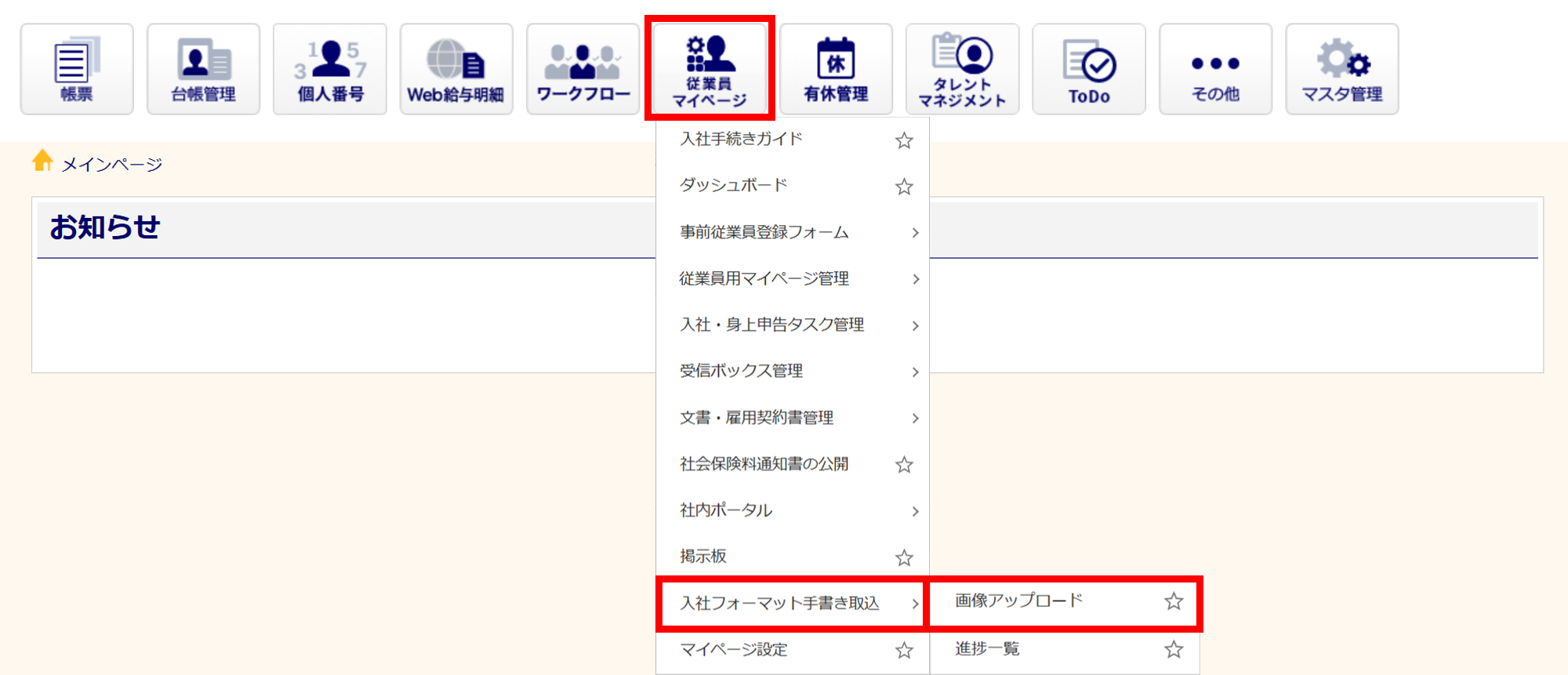Image resolution: width=1568 pixels, height=675 pixels.
Task: Click the 有休管理 calendar icon
Action: tap(836, 69)
